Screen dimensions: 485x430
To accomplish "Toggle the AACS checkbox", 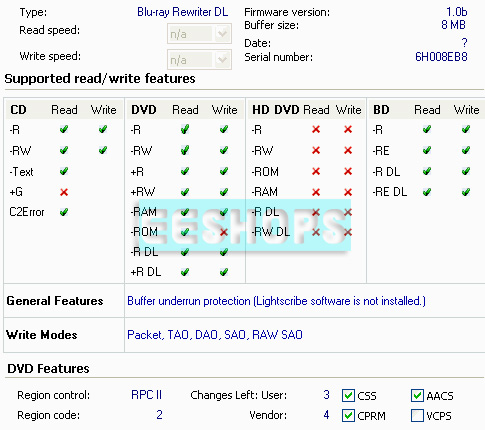I will pos(417,396).
